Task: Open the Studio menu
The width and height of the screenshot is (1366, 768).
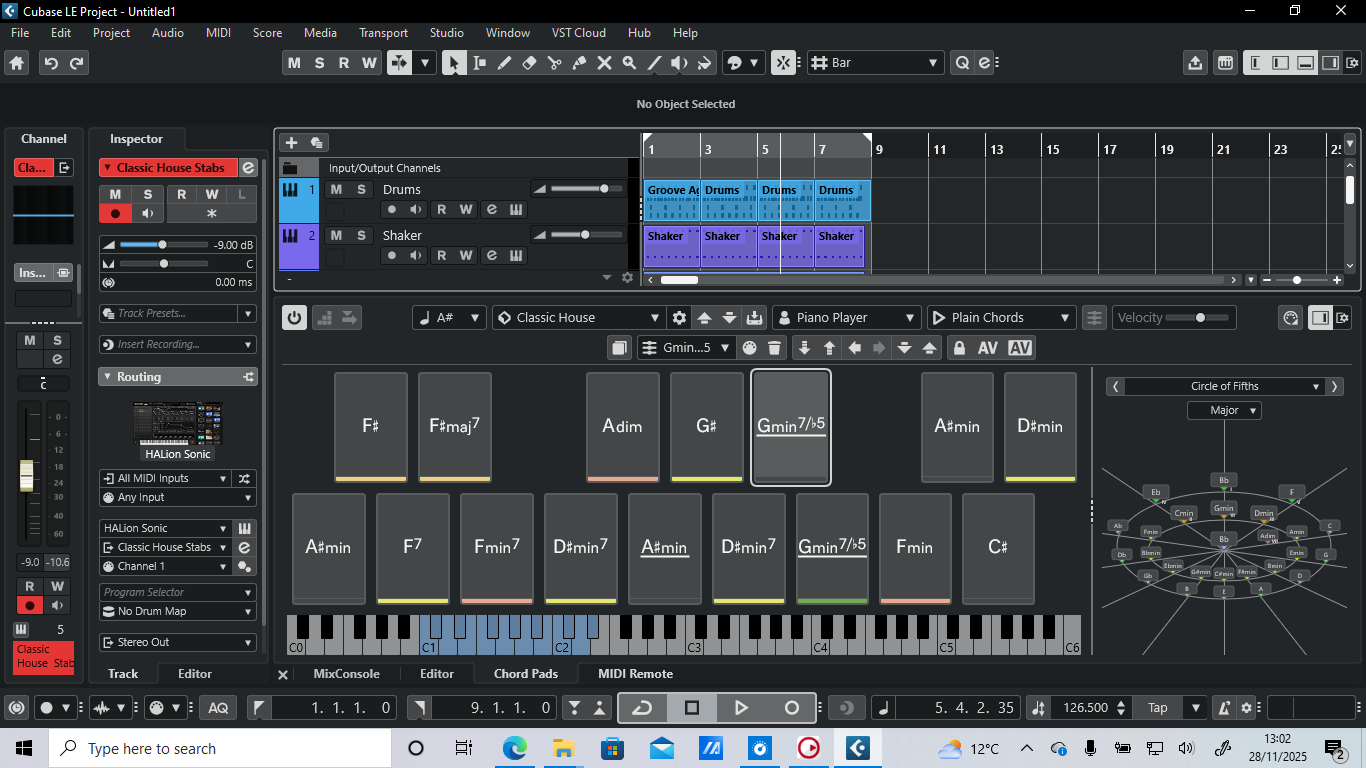Action: coord(446,33)
